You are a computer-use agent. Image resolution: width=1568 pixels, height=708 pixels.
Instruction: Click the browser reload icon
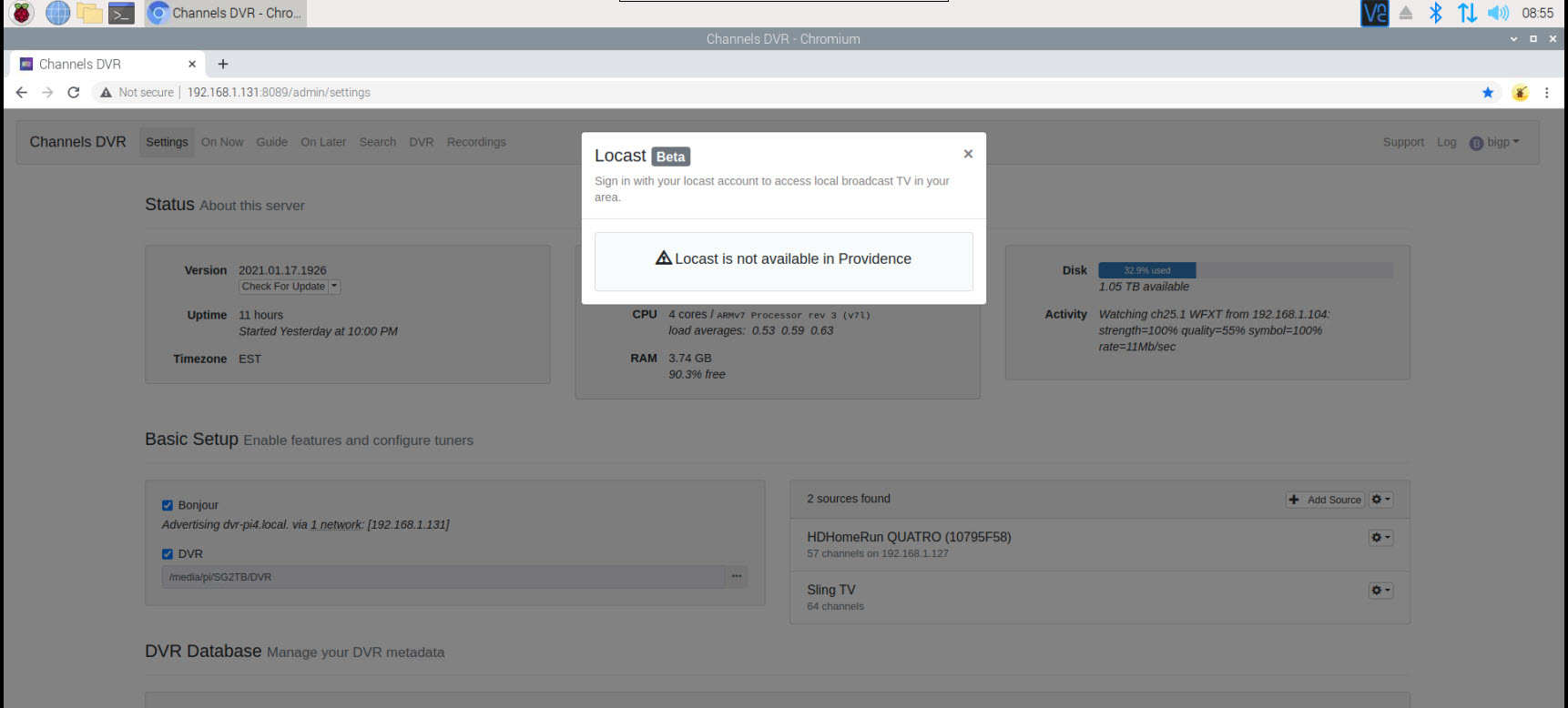coord(74,92)
